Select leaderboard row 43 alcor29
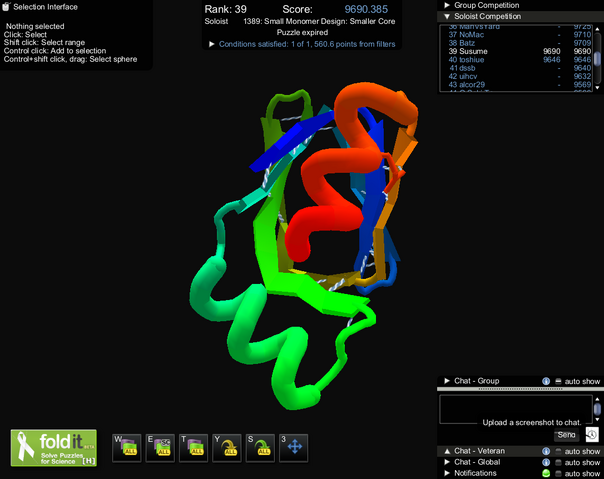The height and width of the screenshot is (479, 604). click(x=519, y=84)
